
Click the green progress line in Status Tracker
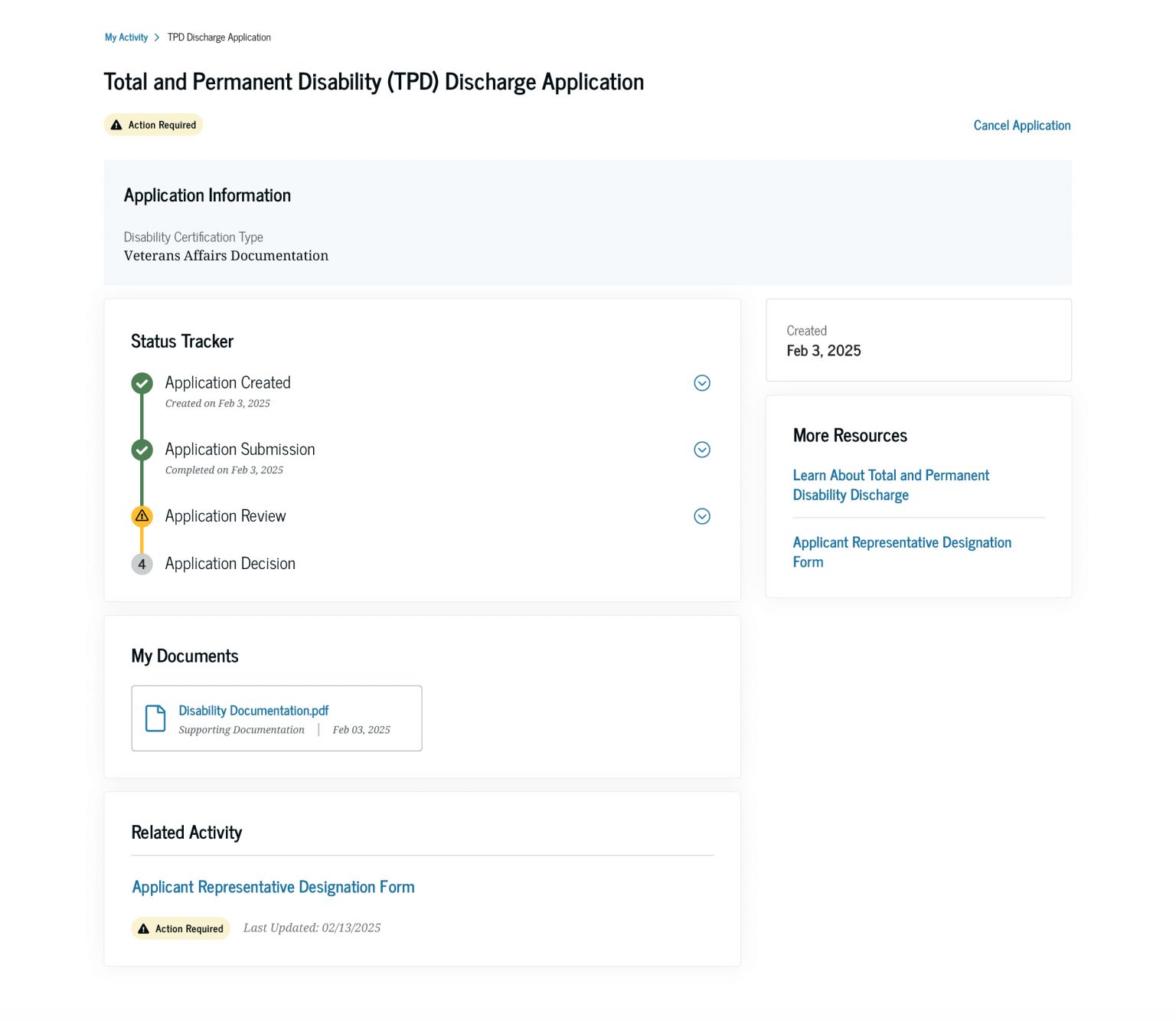pos(142,417)
